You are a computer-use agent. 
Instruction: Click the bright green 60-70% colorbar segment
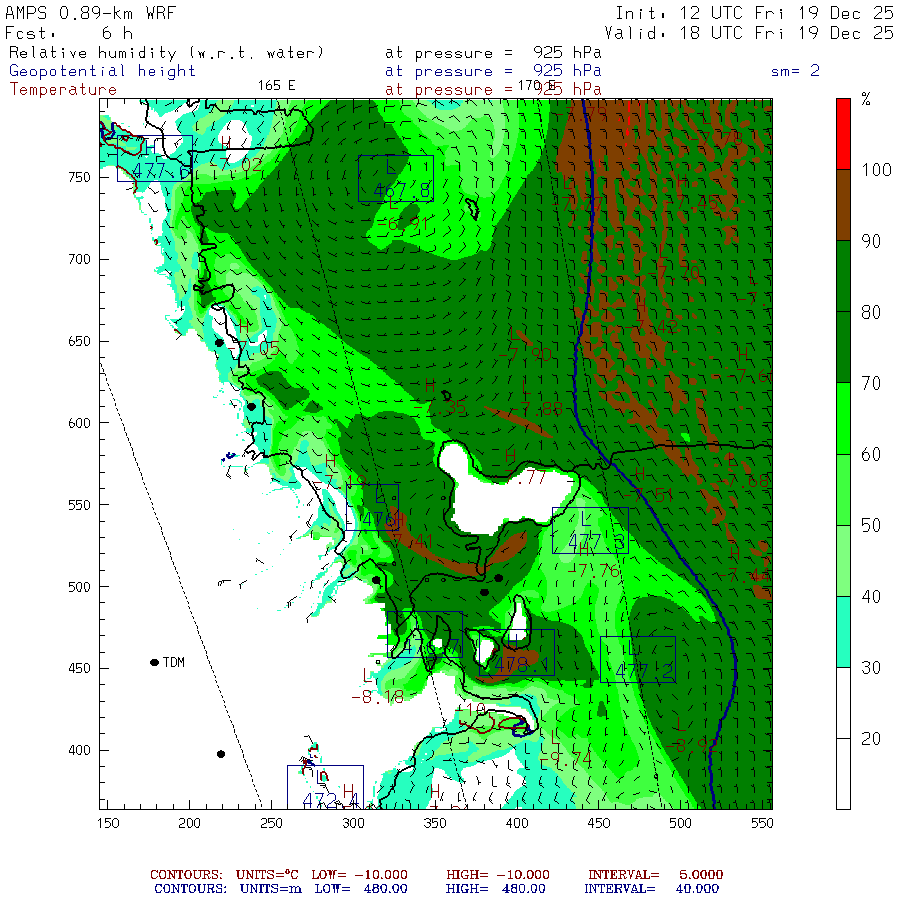[843, 418]
